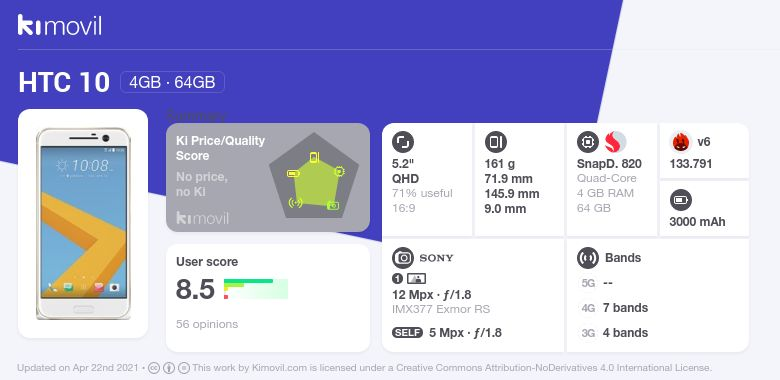This screenshot has width=780, height=380.
Task: Click the HTC 10 title
Action: (64, 82)
